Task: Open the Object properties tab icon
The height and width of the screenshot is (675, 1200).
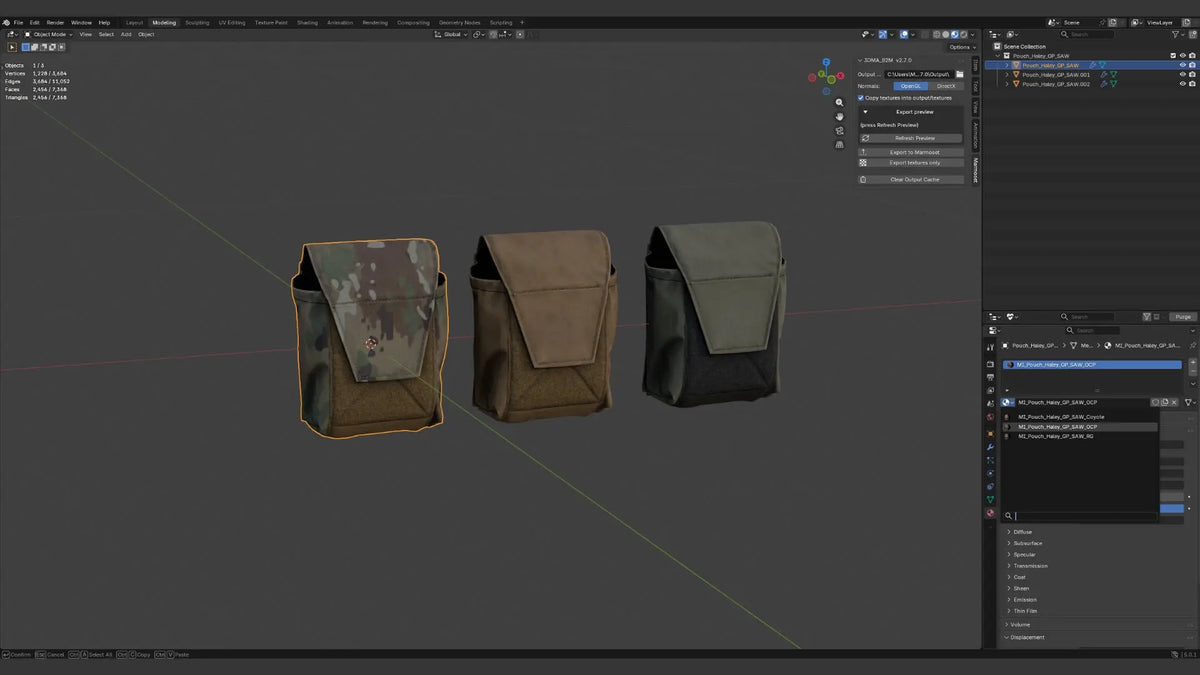Action: [x=990, y=433]
